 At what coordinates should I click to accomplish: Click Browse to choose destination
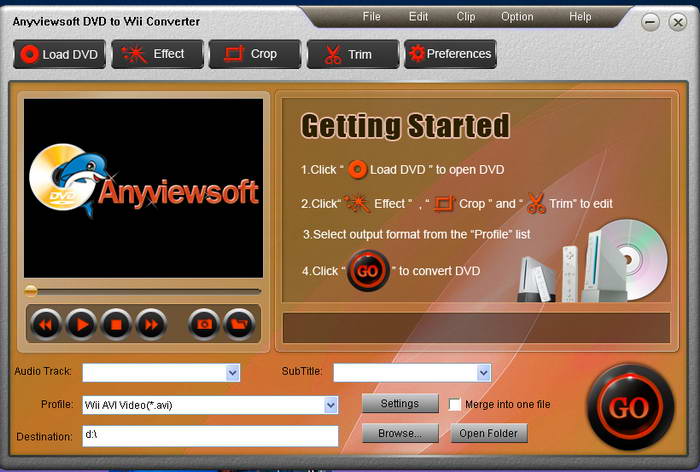point(400,433)
